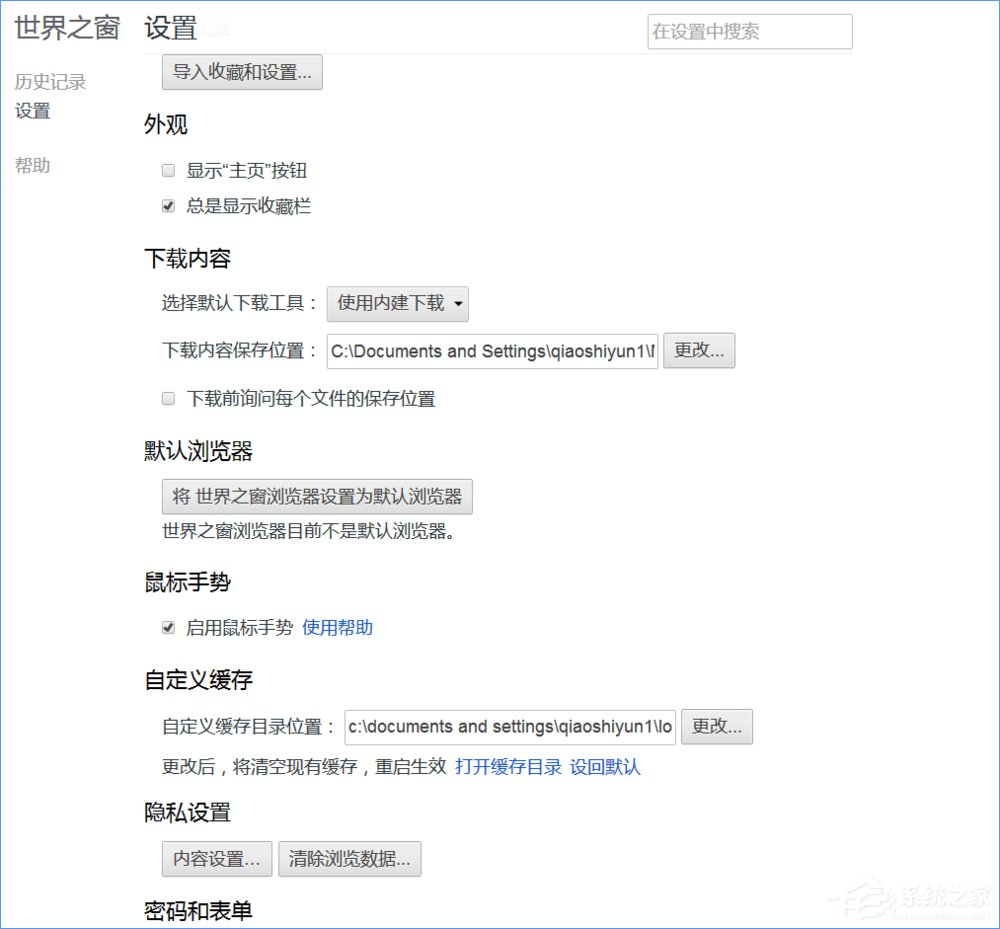Open the 使用内建下载 download tool dropdown

[397, 304]
